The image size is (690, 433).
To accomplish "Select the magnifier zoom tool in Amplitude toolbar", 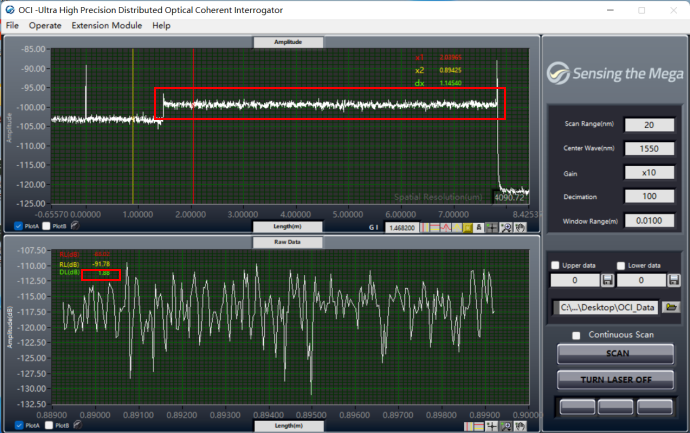I will 506,227.
